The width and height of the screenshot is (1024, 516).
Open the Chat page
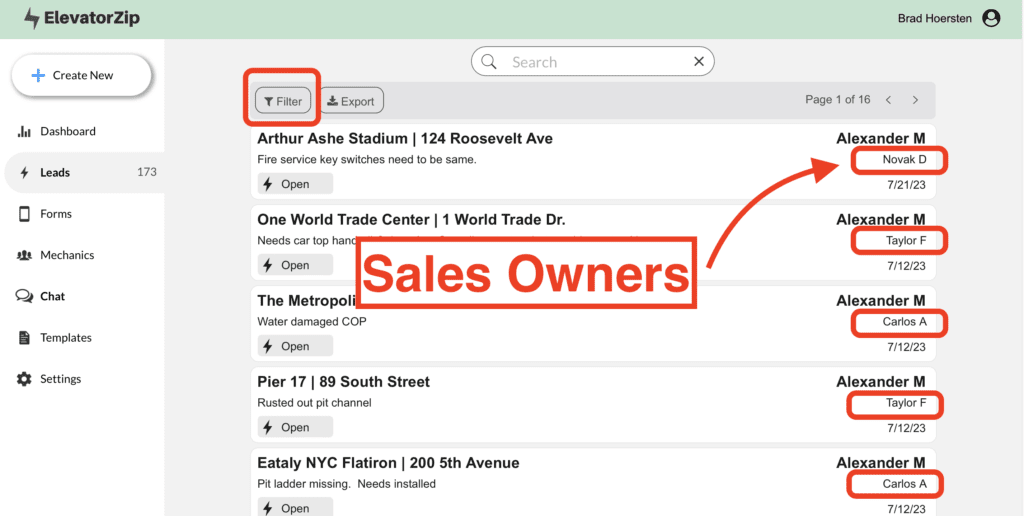click(x=52, y=296)
